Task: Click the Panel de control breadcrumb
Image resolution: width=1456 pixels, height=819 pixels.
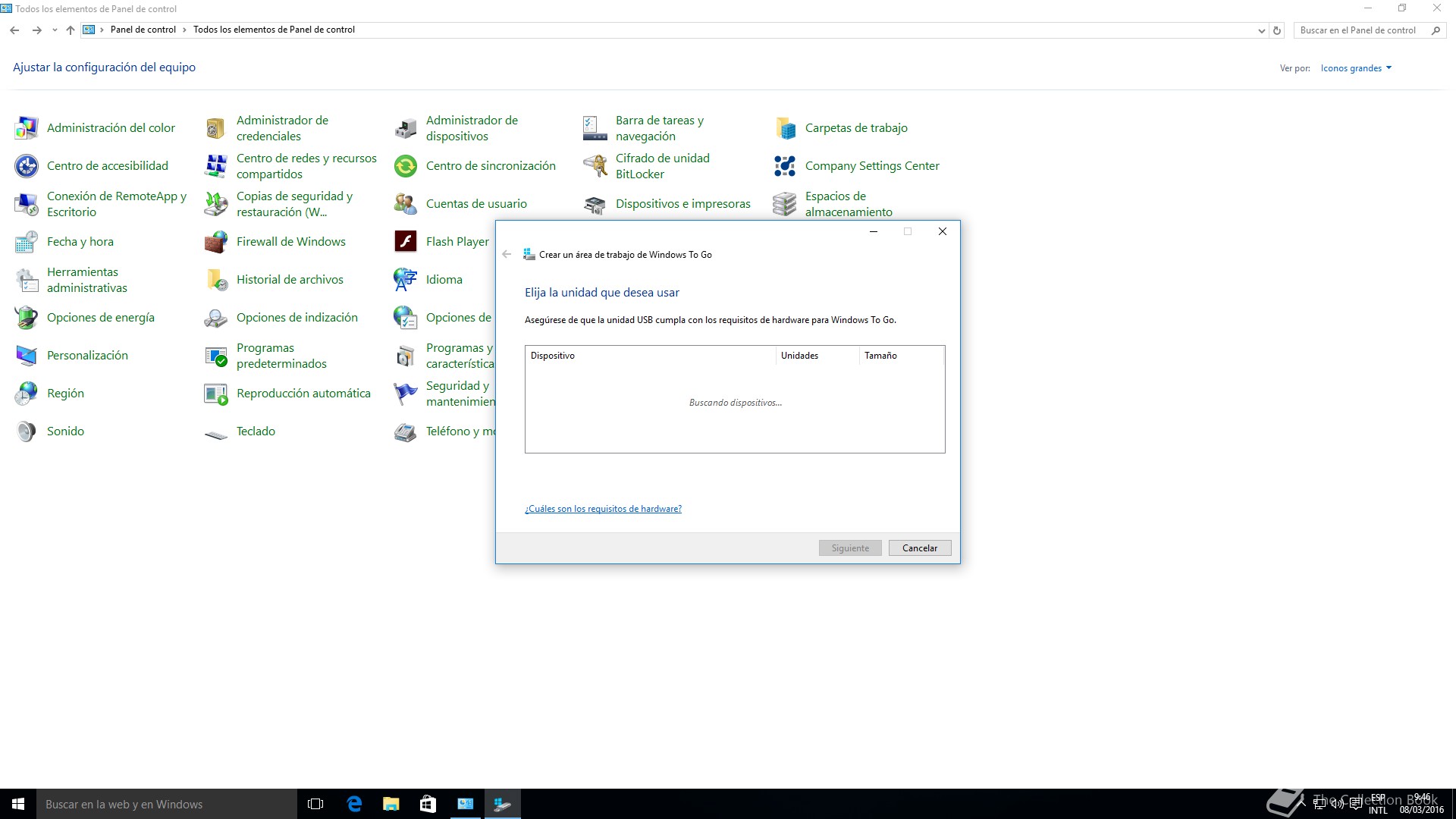Action: pos(143,30)
